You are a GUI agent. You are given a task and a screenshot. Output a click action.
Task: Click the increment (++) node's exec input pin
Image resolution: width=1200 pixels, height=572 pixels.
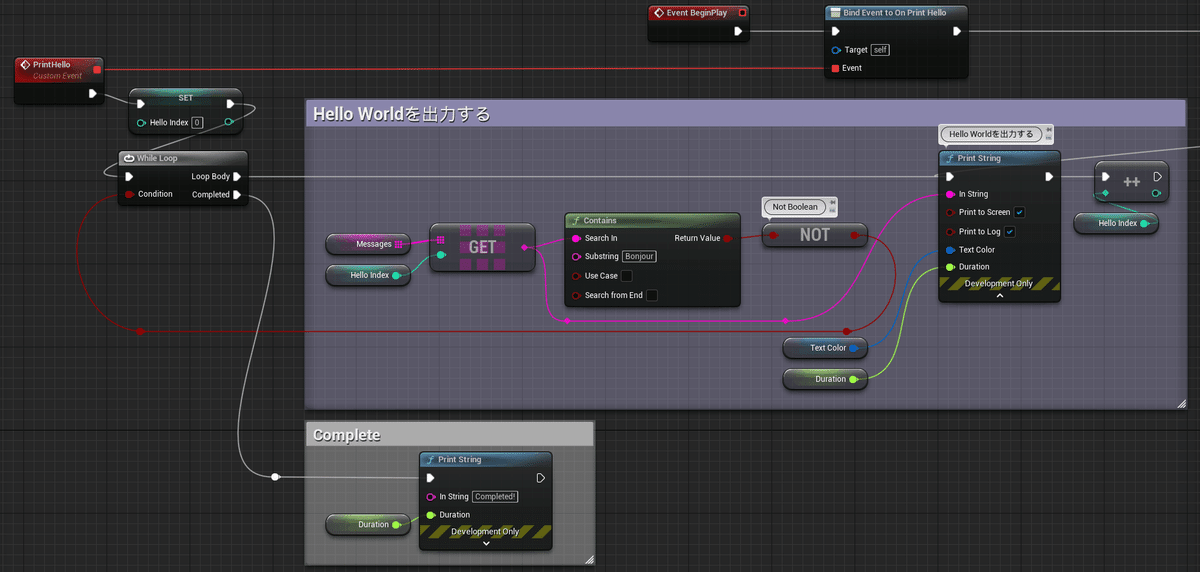(x=1106, y=177)
